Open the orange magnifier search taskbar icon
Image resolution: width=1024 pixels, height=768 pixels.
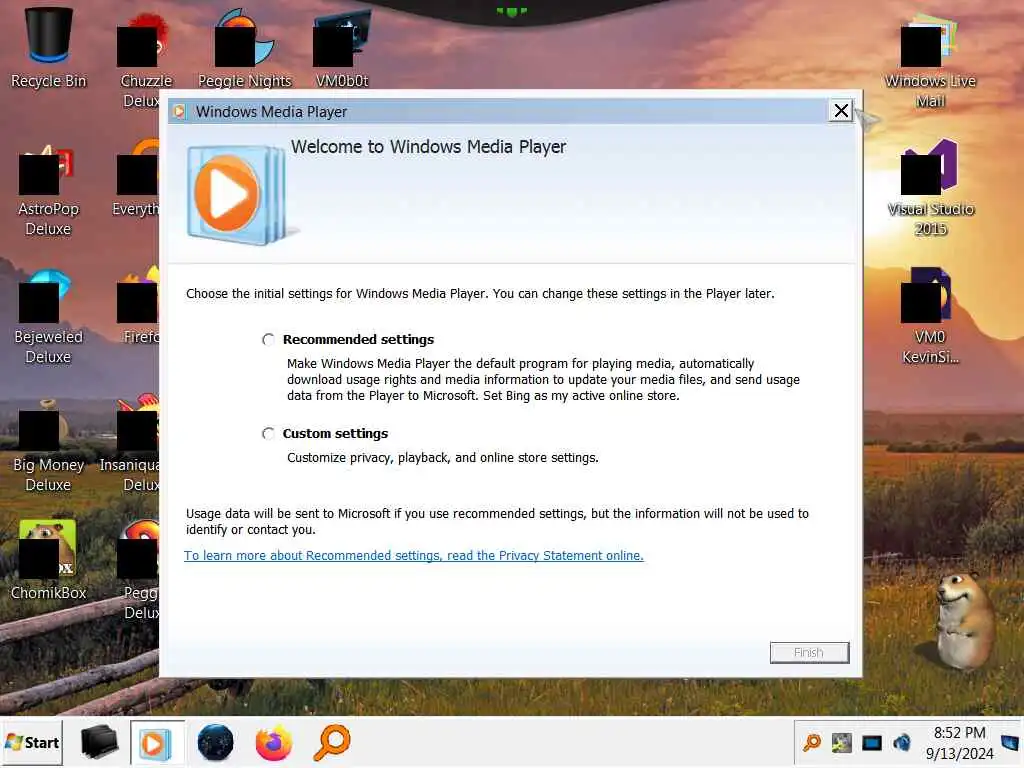[332, 743]
